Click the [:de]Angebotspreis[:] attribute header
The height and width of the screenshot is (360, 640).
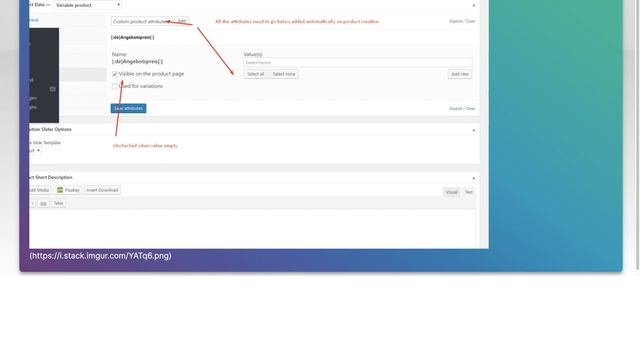coord(133,37)
